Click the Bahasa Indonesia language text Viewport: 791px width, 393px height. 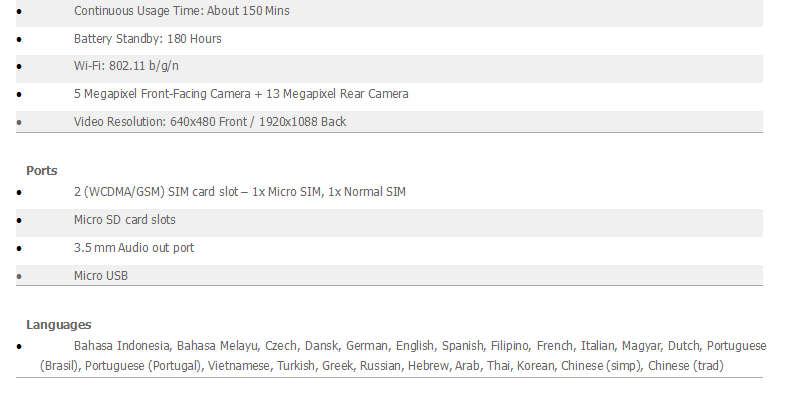pyautogui.click(x=123, y=346)
